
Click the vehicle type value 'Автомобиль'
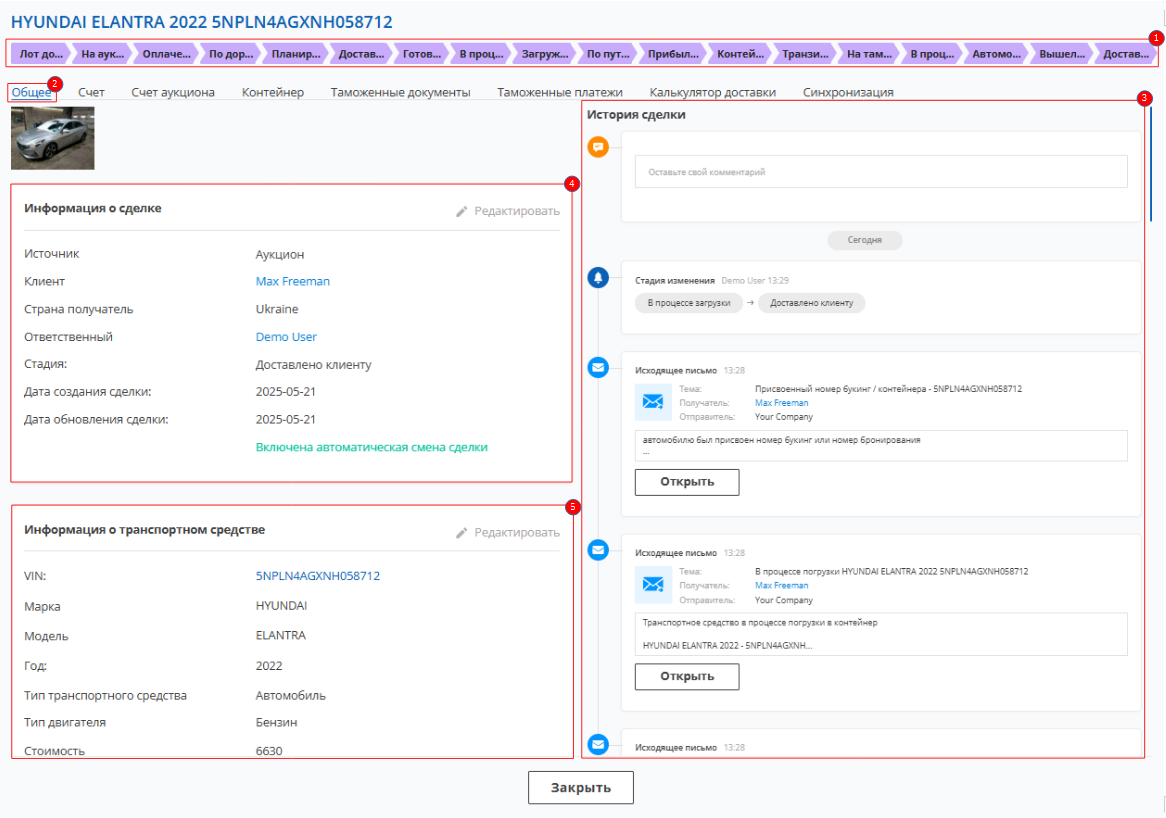291,696
